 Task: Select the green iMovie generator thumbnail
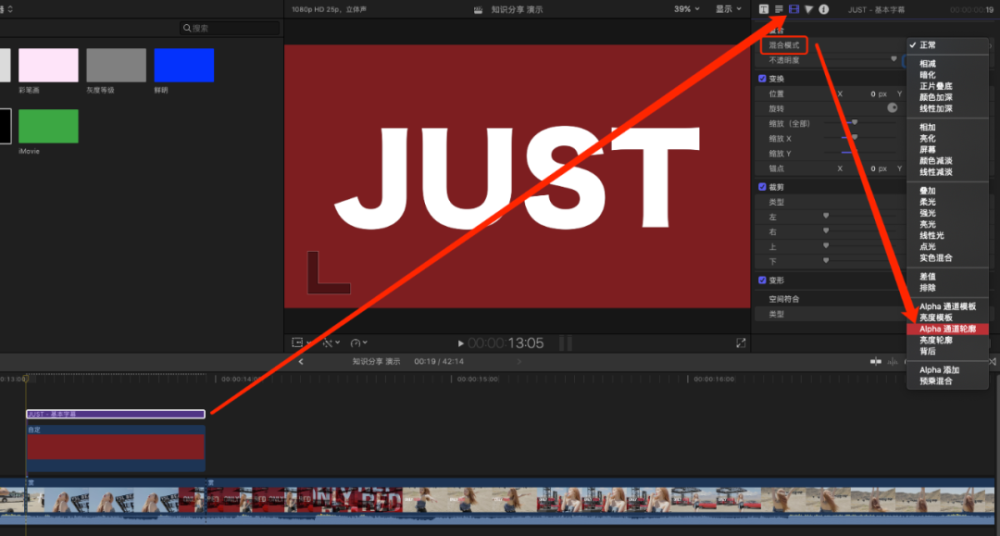48,126
